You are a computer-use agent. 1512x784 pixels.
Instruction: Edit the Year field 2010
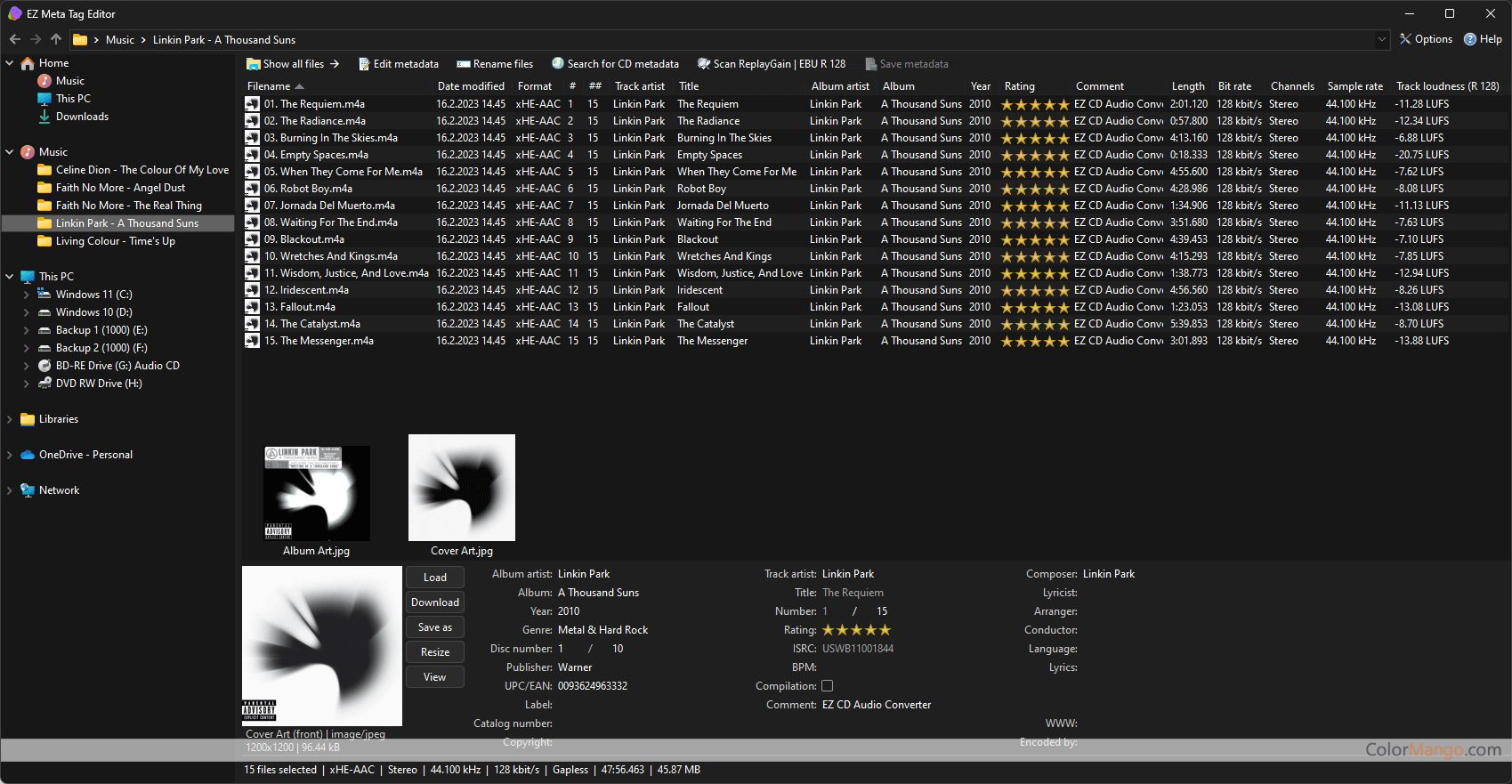(569, 611)
